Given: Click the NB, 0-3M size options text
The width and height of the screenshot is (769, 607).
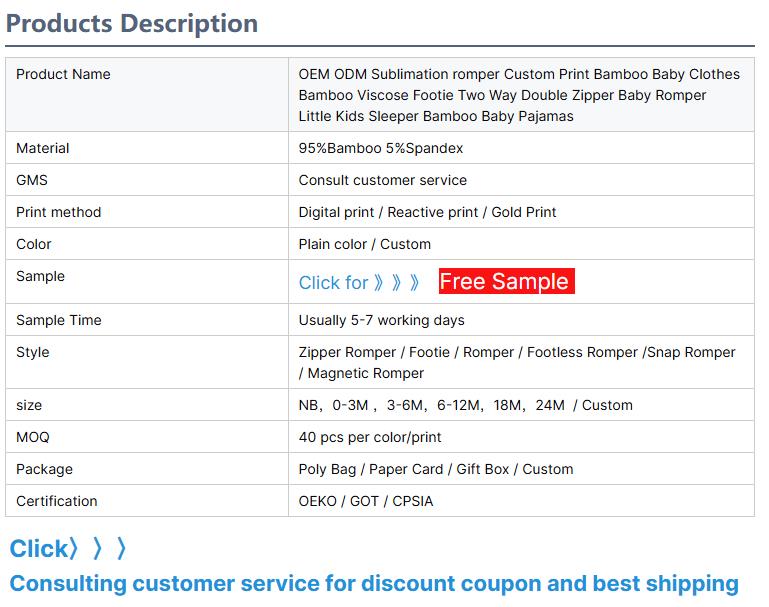Looking at the screenshot, I should (465, 405).
